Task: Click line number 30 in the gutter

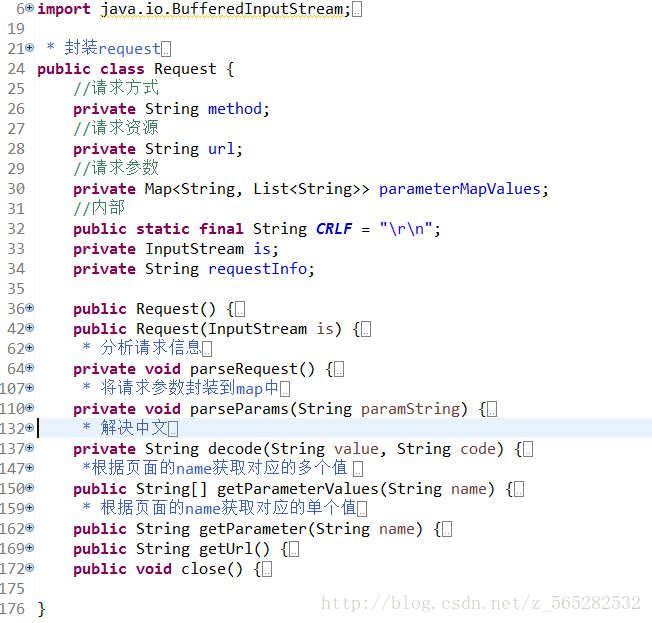Action: click(x=16, y=189)
